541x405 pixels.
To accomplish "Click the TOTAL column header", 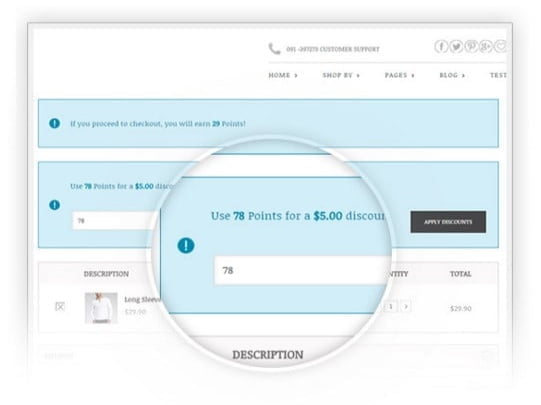I will tap(461, 274).
